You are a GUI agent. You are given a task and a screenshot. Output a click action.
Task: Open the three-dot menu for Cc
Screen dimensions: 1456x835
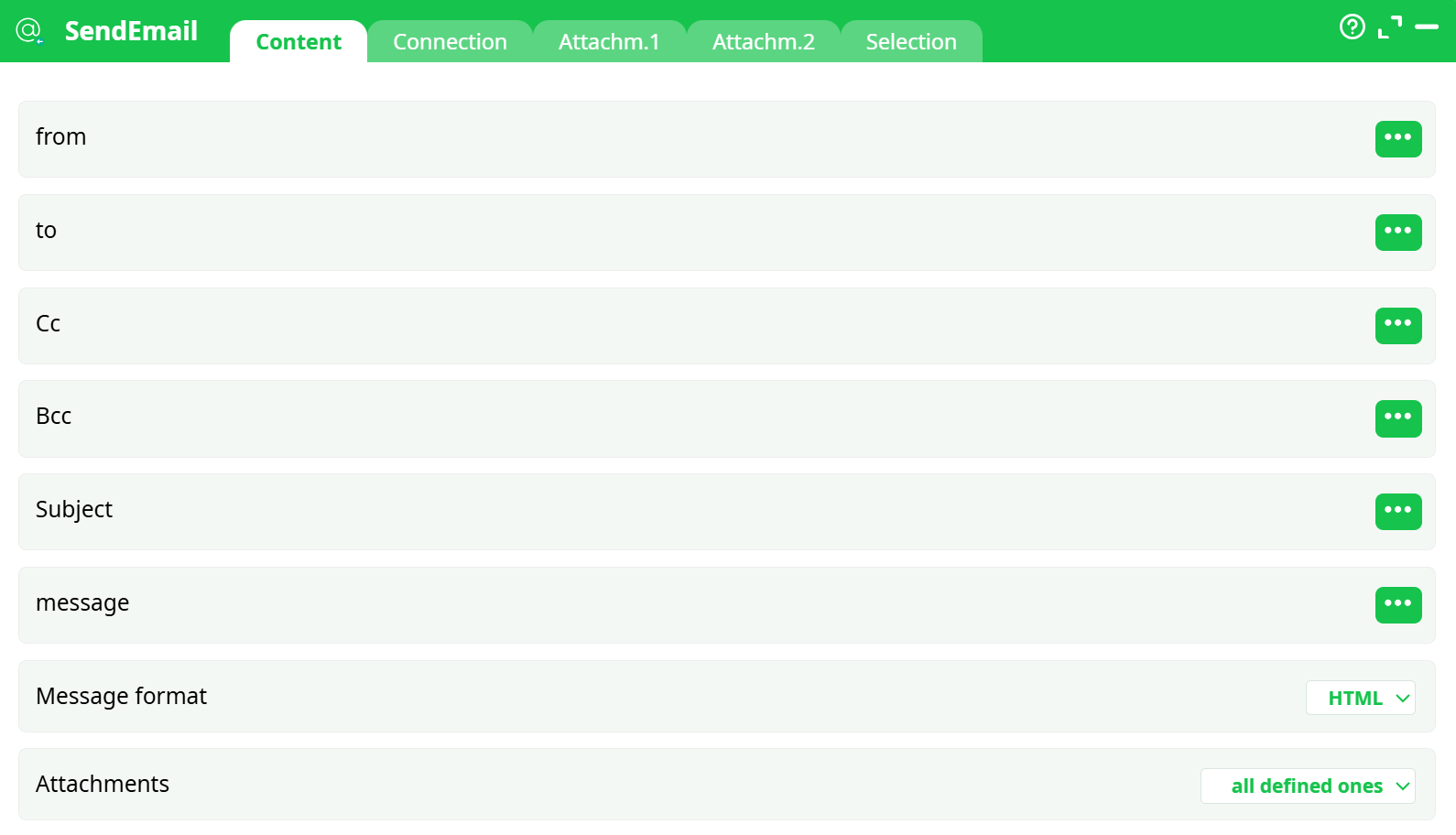[1397, 325]
